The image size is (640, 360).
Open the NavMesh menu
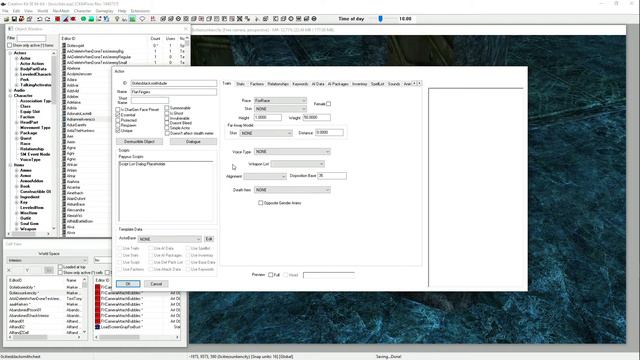[x=61, y=11]
